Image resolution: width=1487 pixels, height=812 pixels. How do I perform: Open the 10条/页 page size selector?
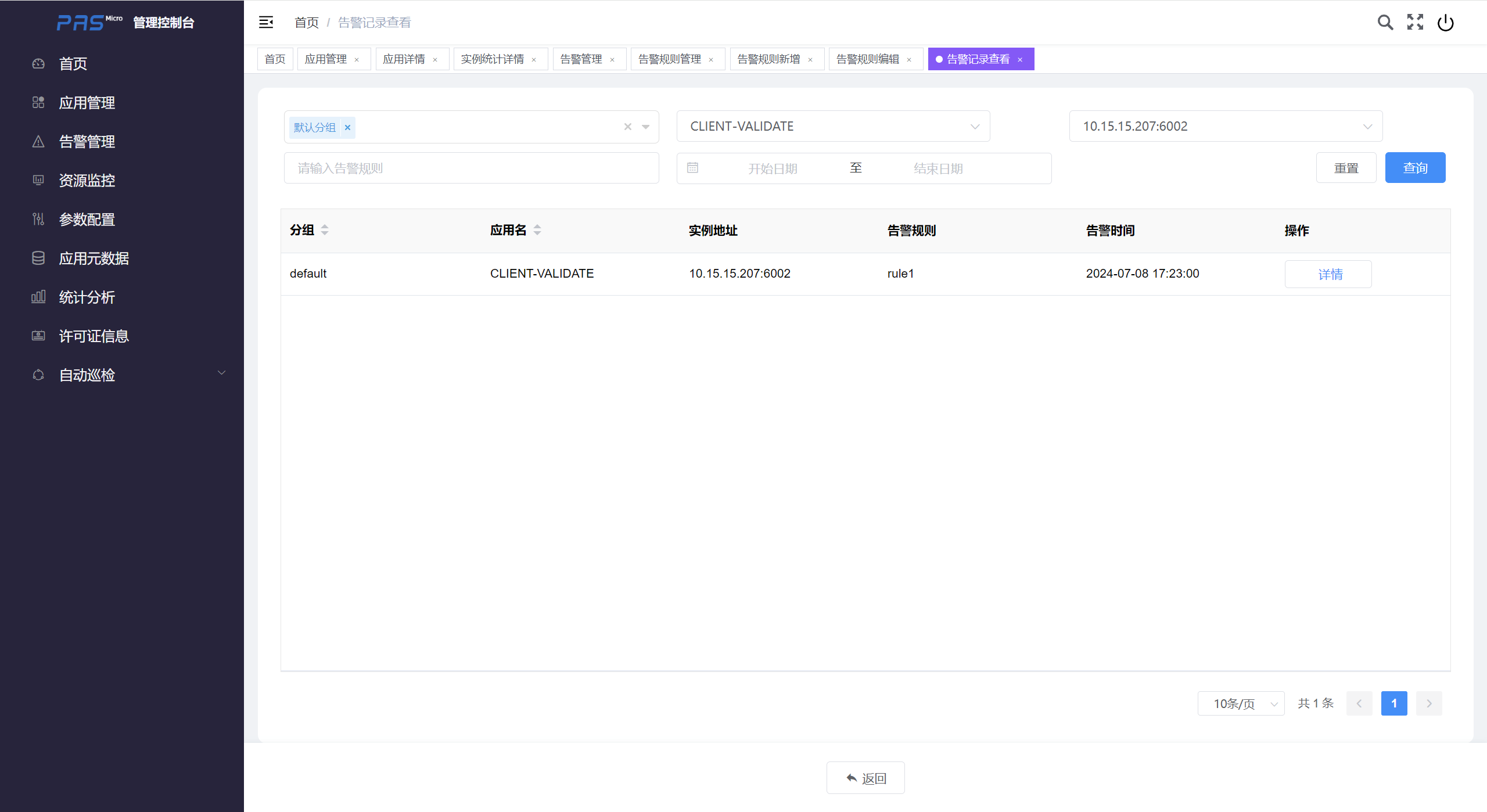coord(1241,703)
